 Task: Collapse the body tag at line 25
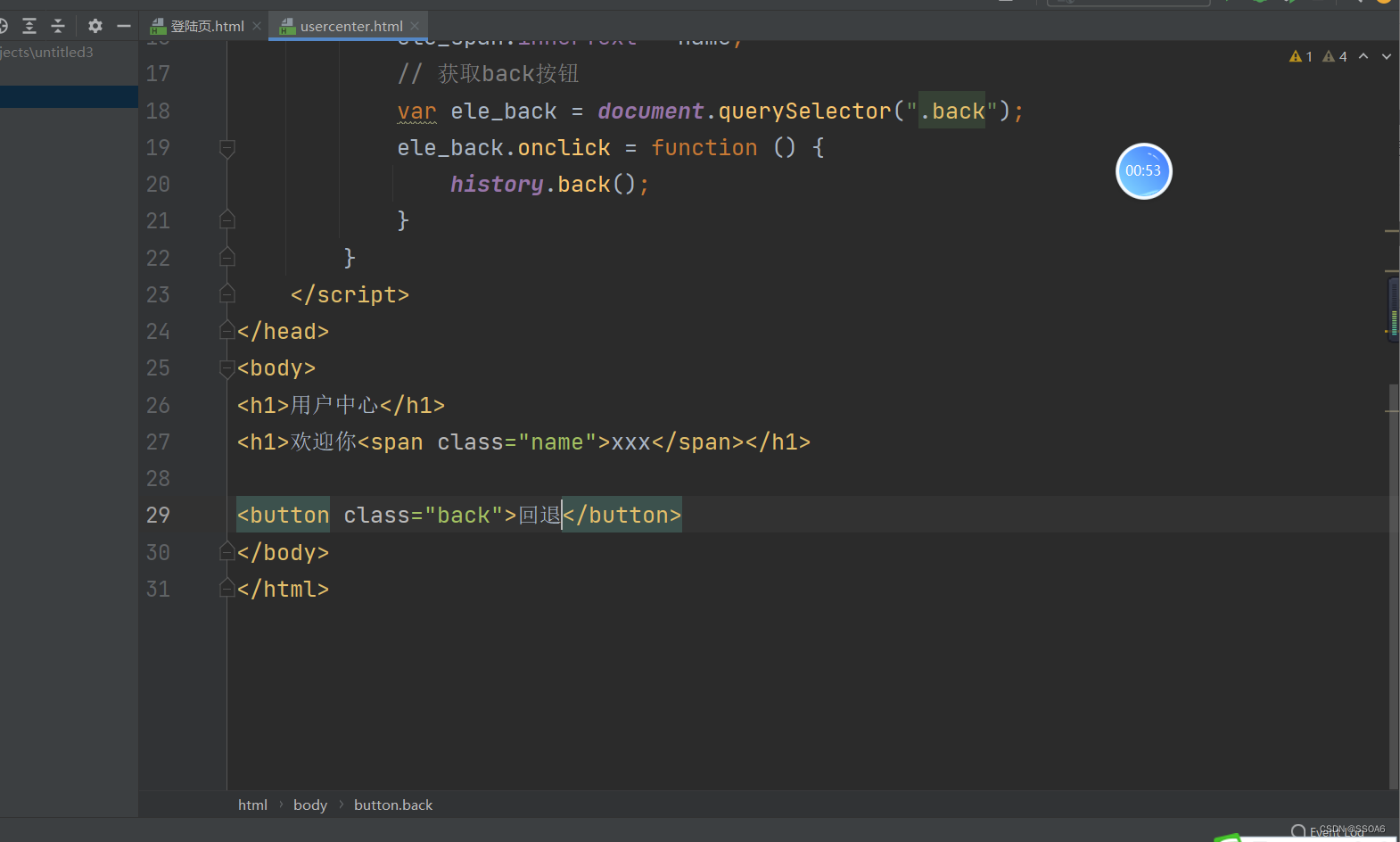(227, 368)
